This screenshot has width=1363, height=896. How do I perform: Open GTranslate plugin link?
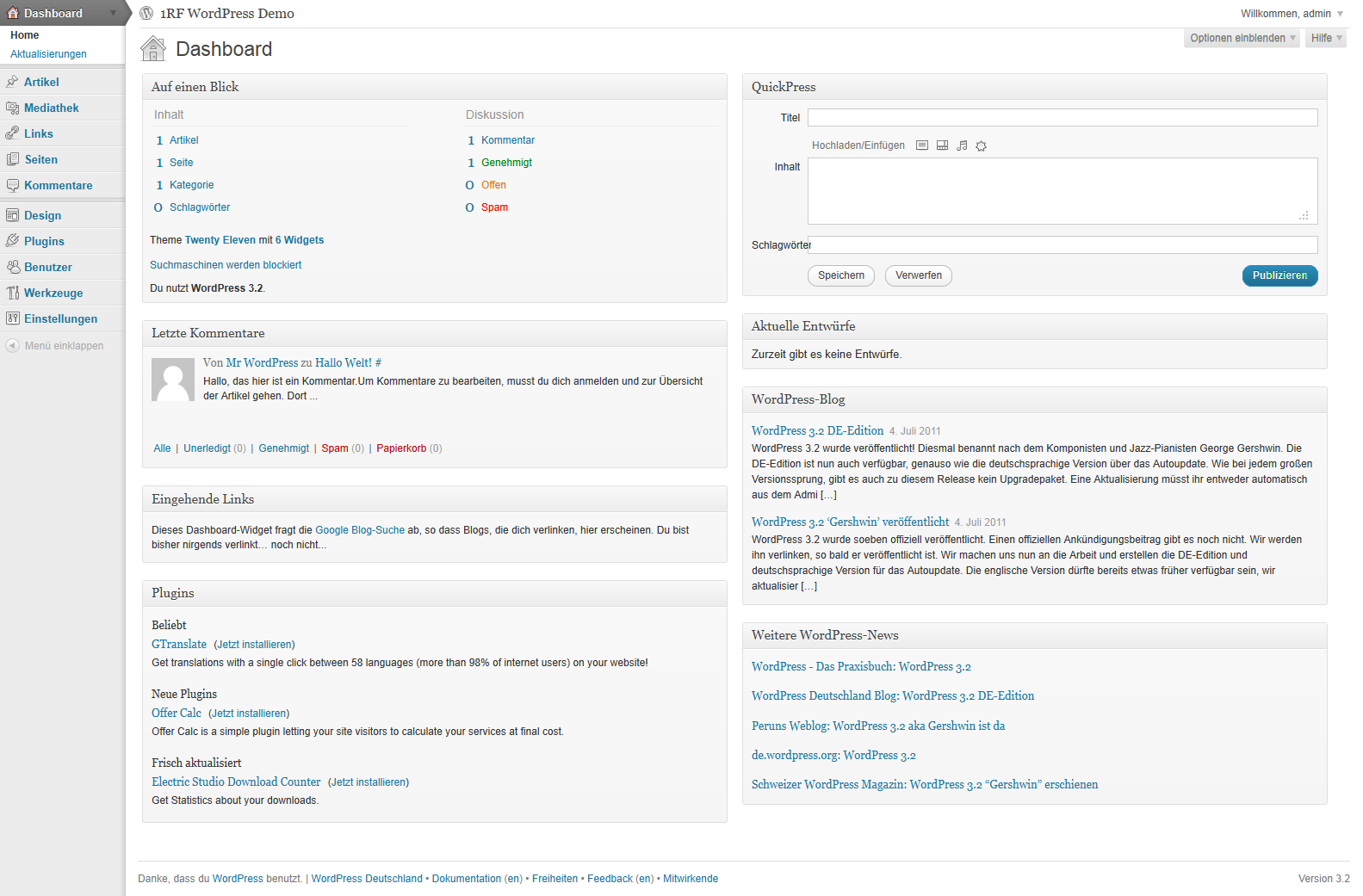click(179, 644)
